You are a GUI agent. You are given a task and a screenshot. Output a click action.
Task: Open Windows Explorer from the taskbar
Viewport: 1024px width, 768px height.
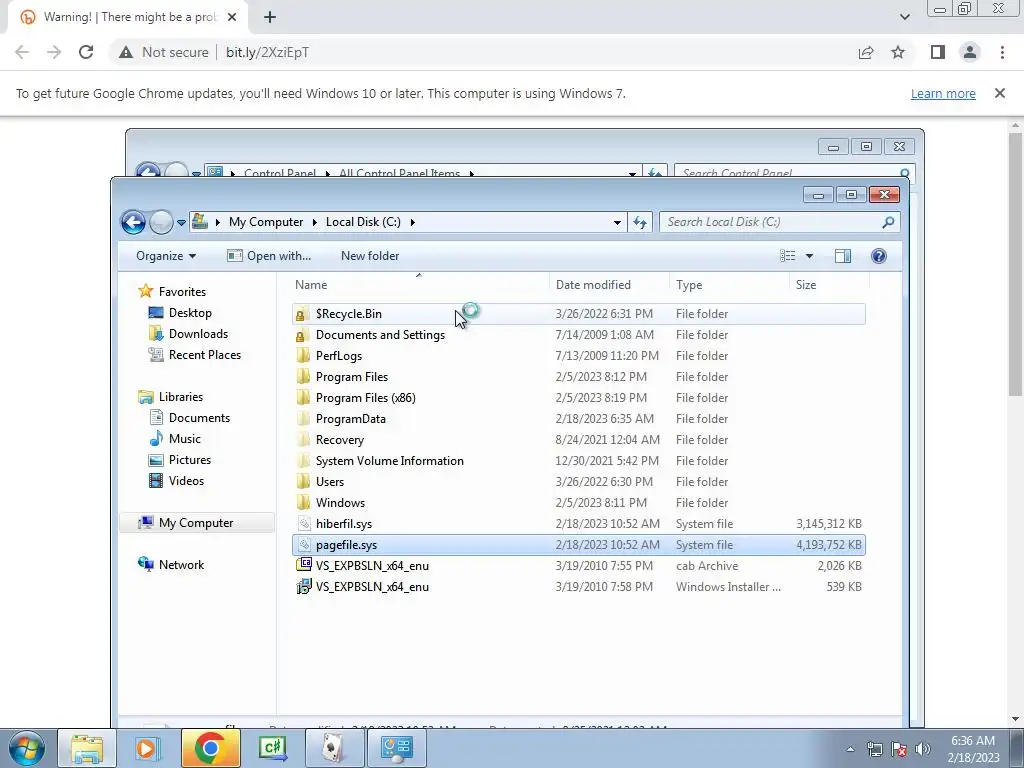(87, 748)
